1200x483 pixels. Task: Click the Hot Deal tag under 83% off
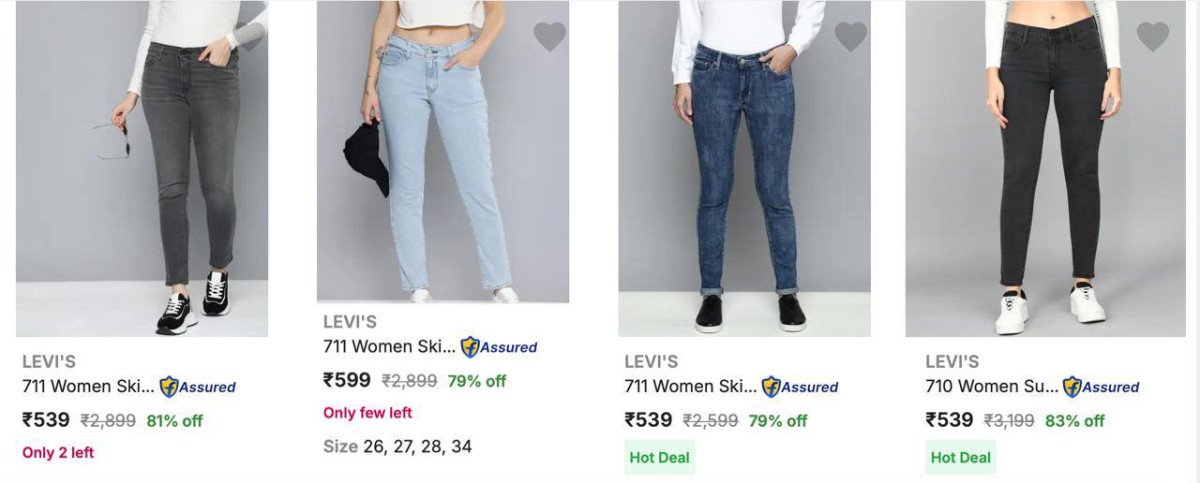click(961, 457)
